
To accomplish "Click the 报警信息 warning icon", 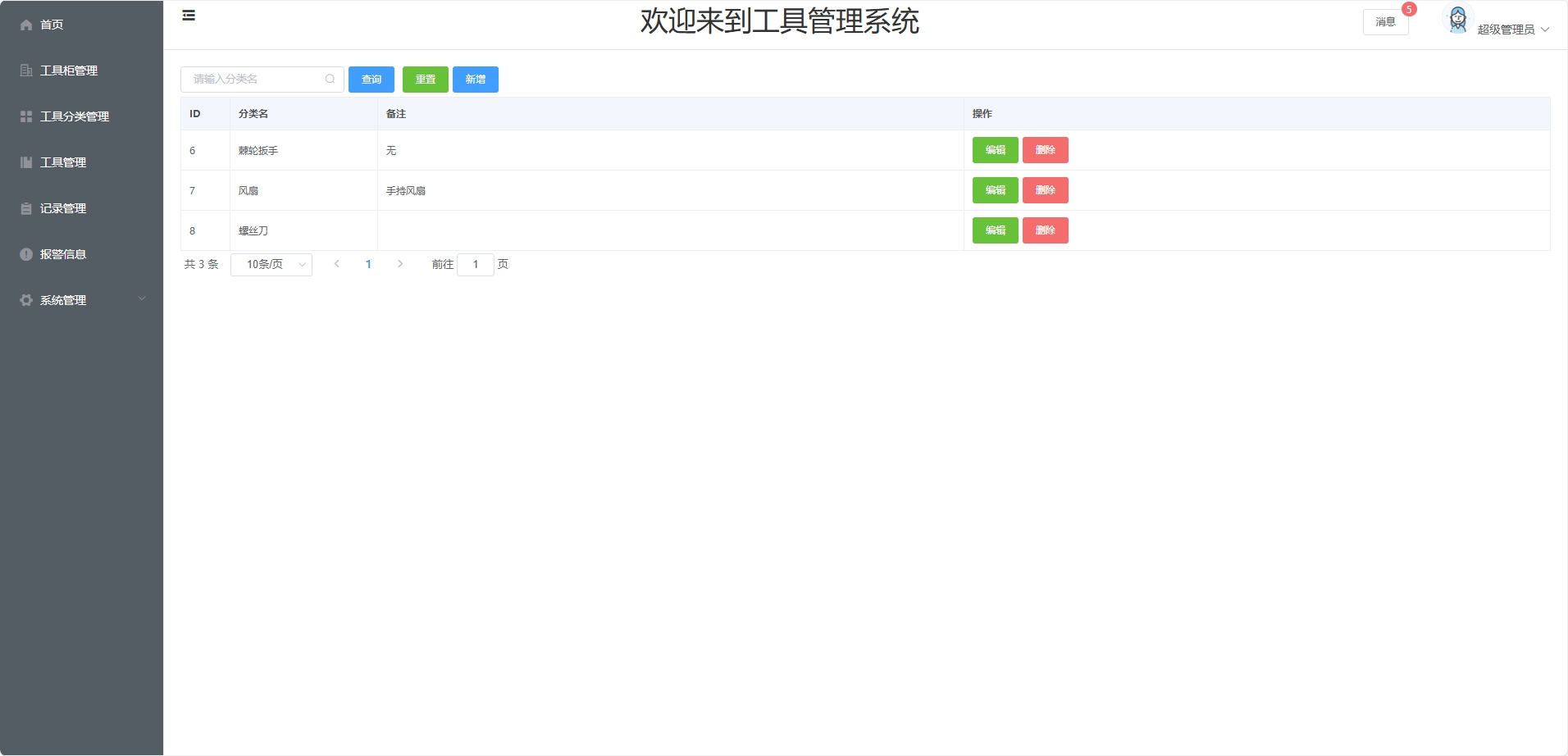I will pyautogui.click(x=26, y=254).
